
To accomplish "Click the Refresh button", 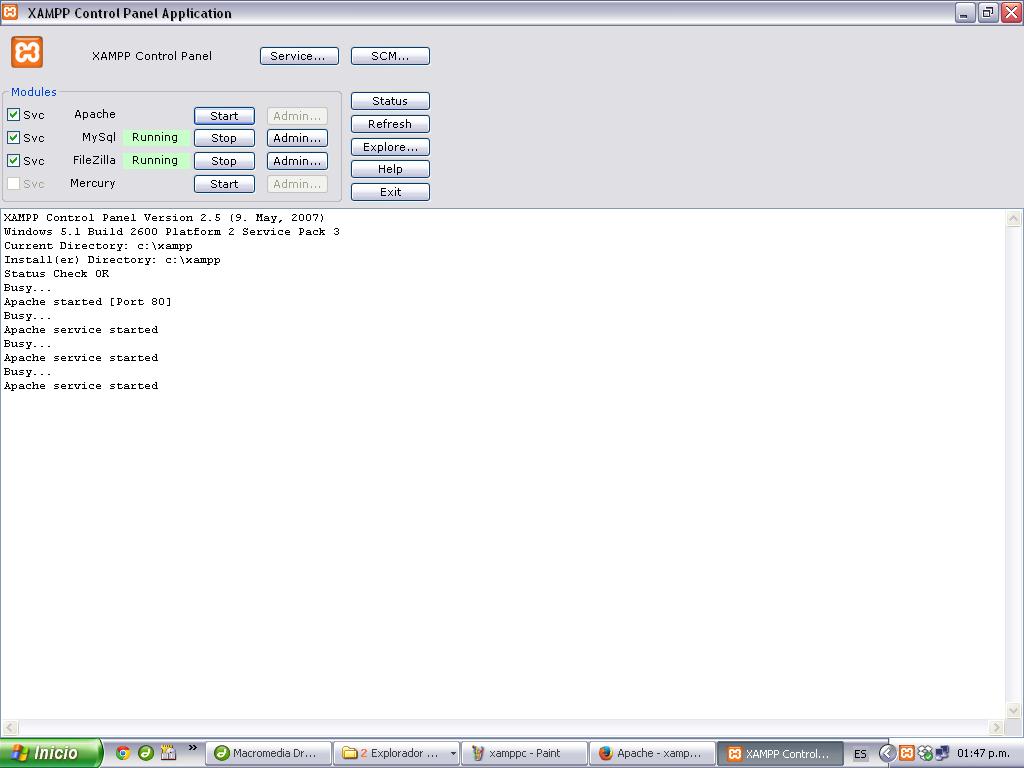I will [390, 124].
